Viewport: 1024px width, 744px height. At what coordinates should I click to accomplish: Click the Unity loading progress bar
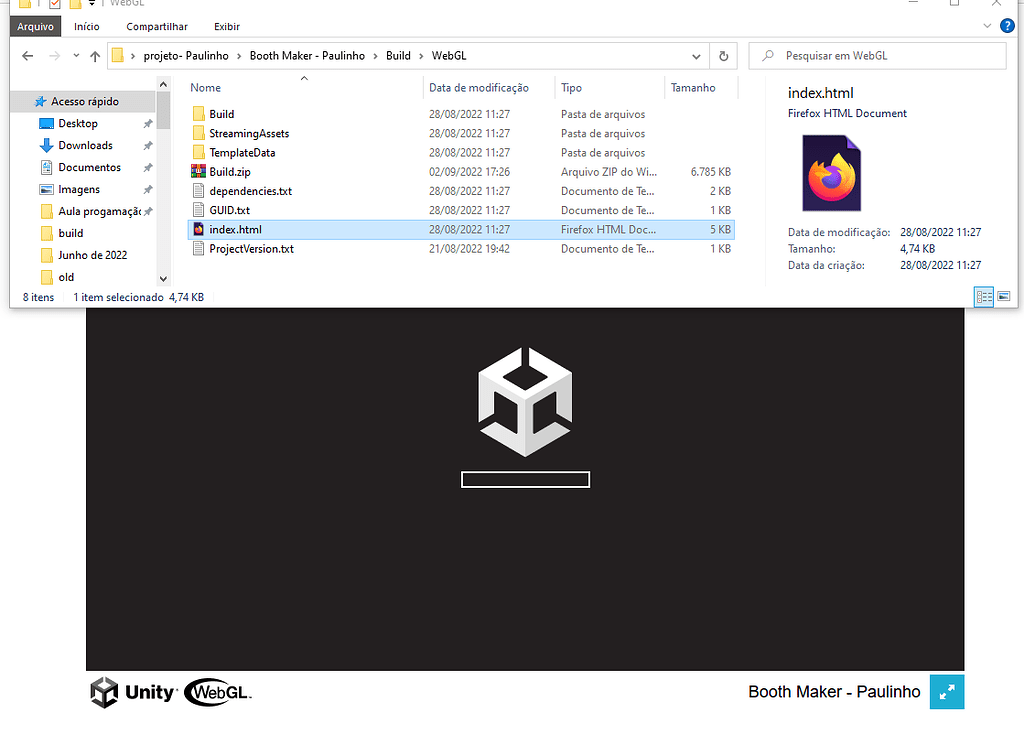[x=525, y=479]
